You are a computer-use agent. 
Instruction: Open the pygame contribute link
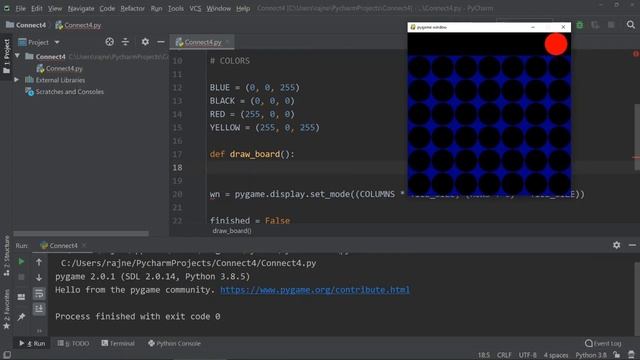(315, 290)
